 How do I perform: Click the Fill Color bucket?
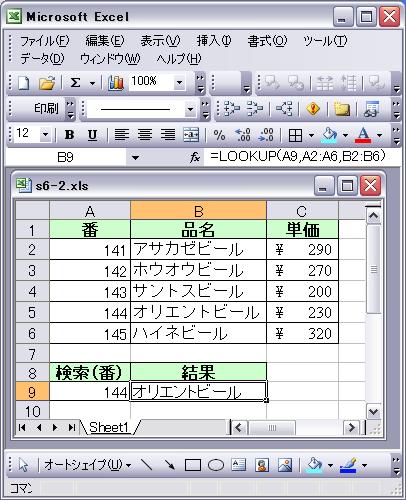pyautogui.click(x=329, y=135)
